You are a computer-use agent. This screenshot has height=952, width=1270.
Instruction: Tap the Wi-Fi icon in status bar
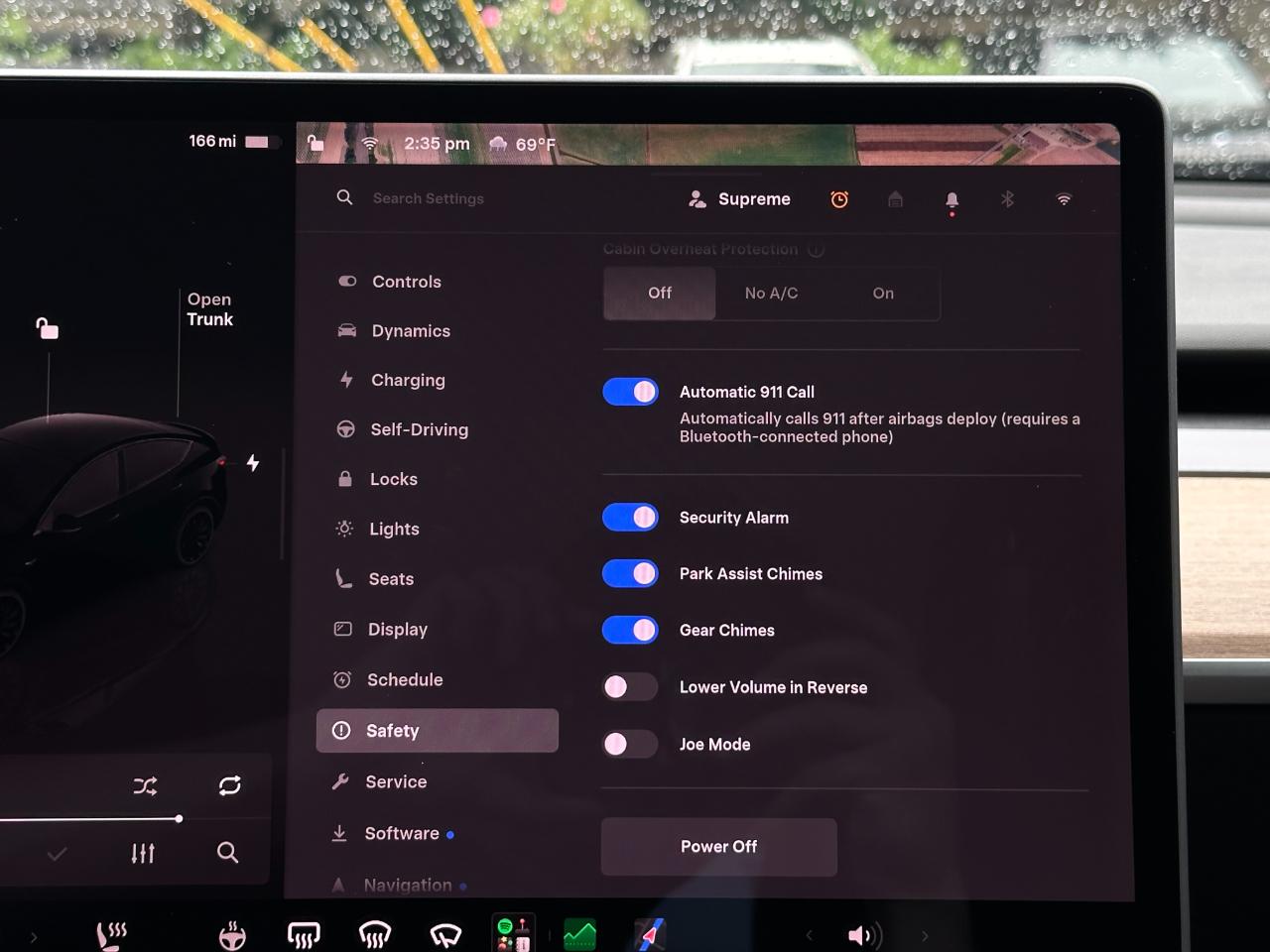tap(369, 144)
